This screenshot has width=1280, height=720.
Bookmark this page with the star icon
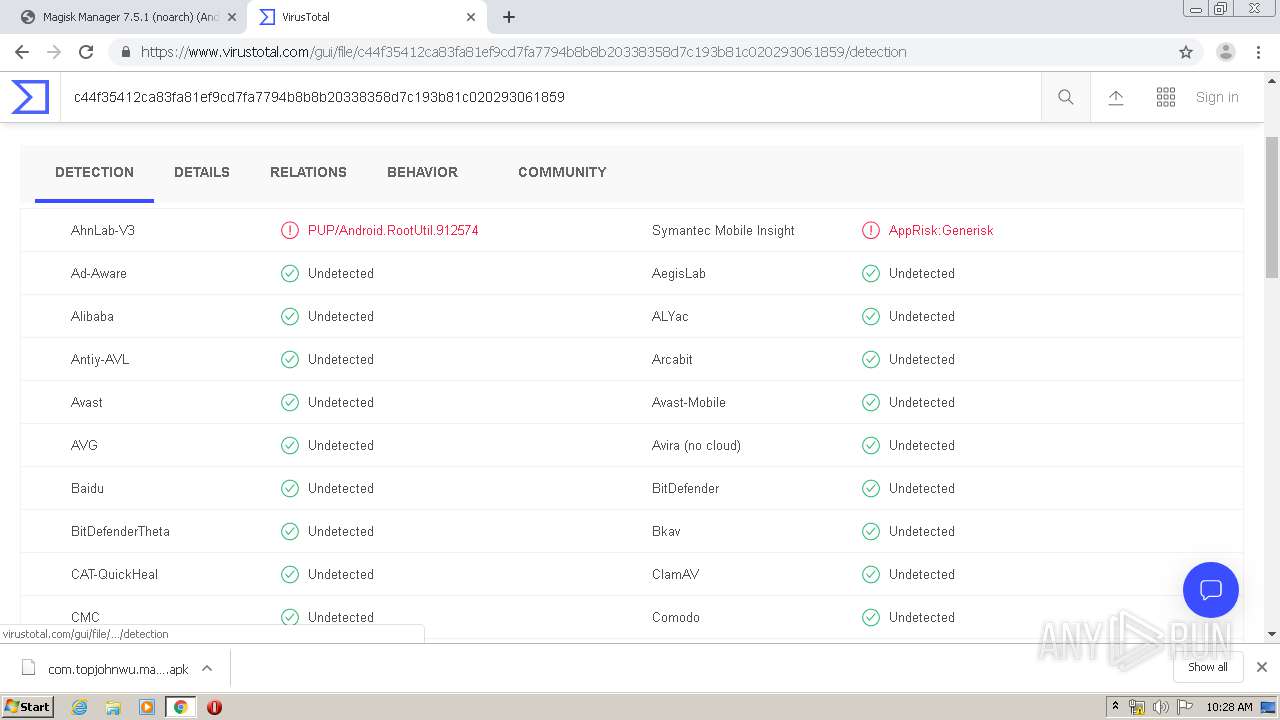1186,52
